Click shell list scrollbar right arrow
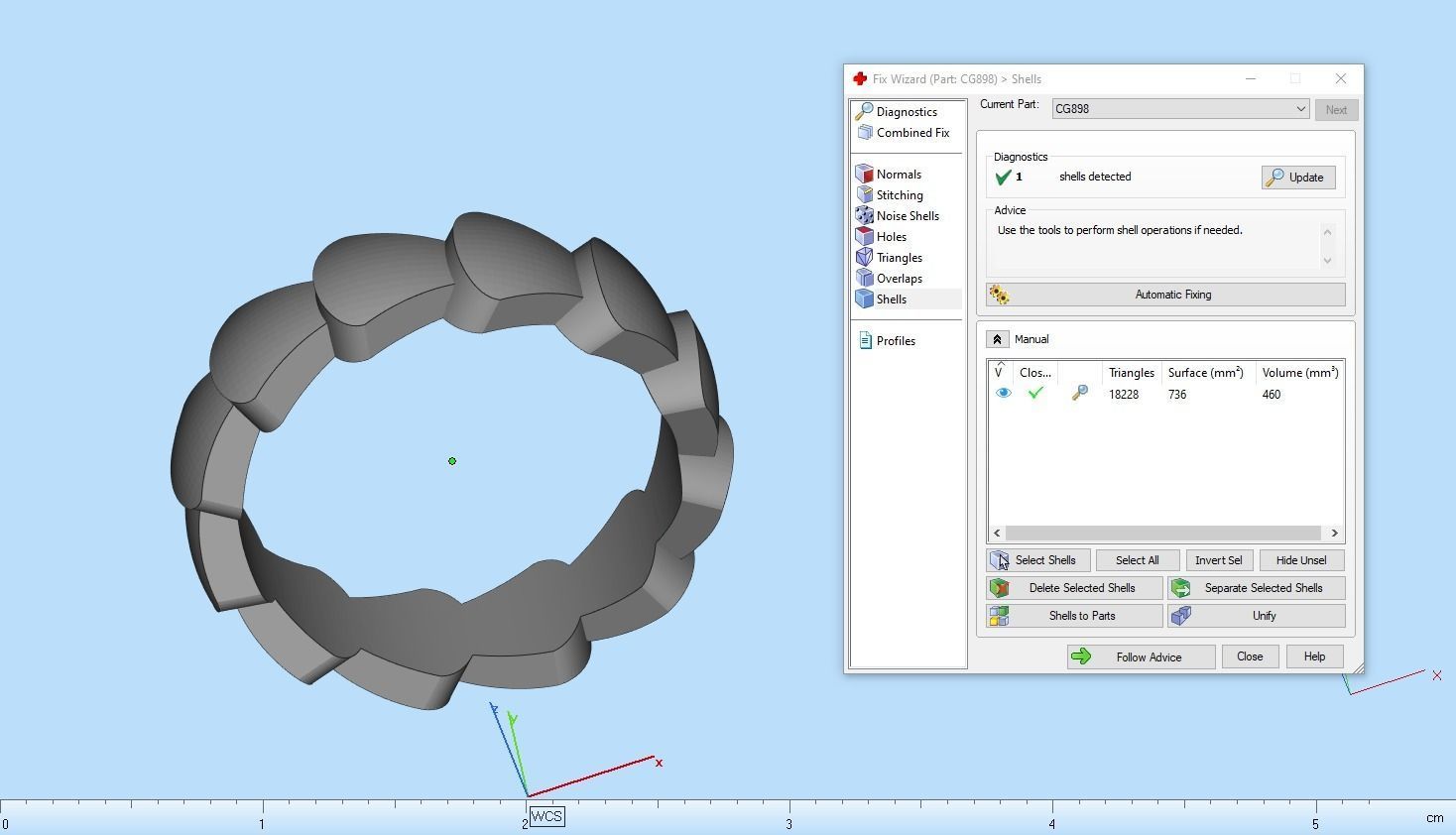 [1335, 534]
